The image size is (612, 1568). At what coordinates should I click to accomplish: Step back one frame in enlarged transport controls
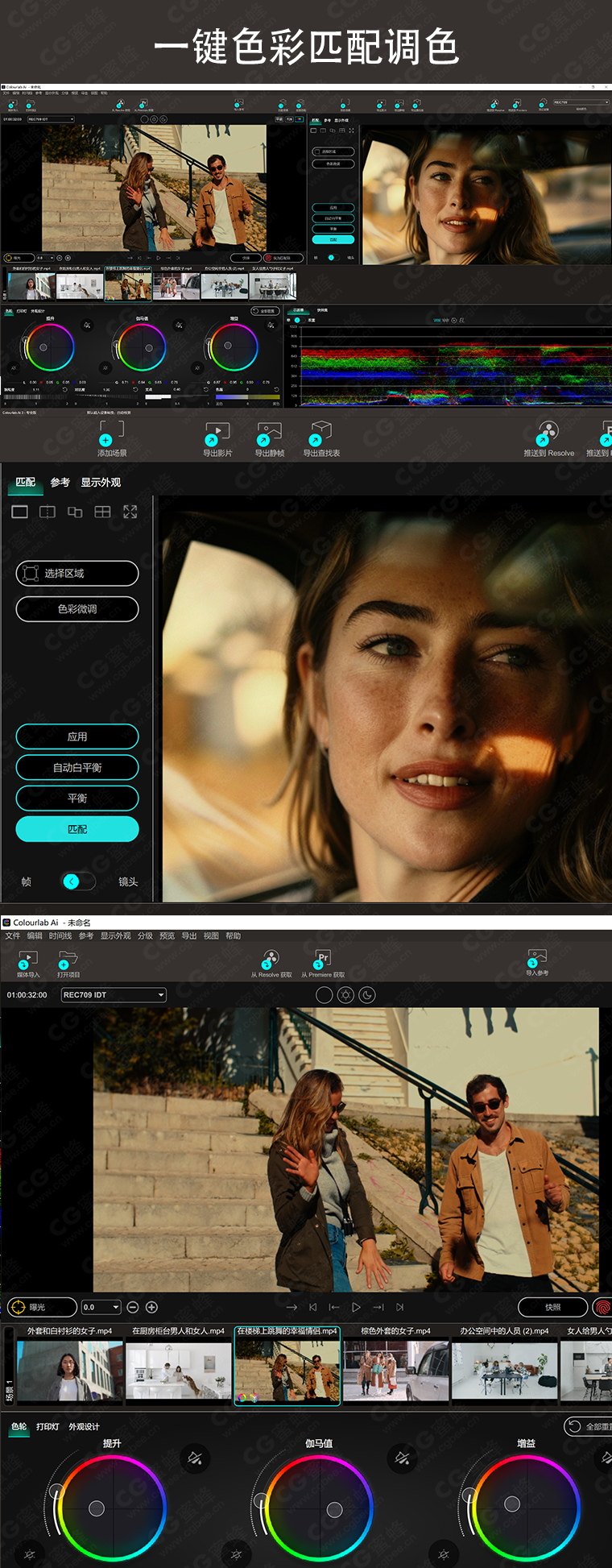pyautogui.click(x=334, y=1307)
